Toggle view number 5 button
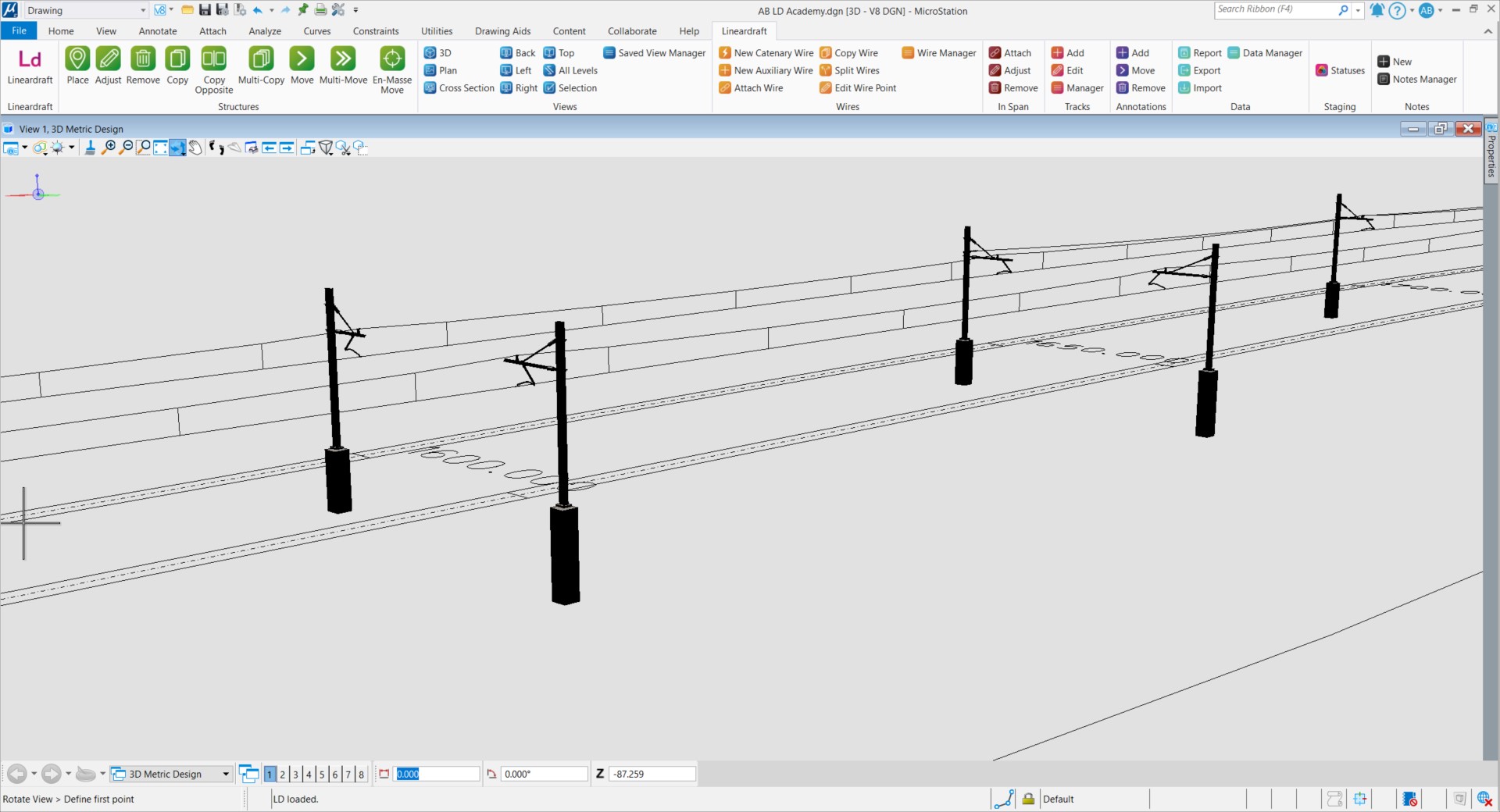 coord(322,774)
